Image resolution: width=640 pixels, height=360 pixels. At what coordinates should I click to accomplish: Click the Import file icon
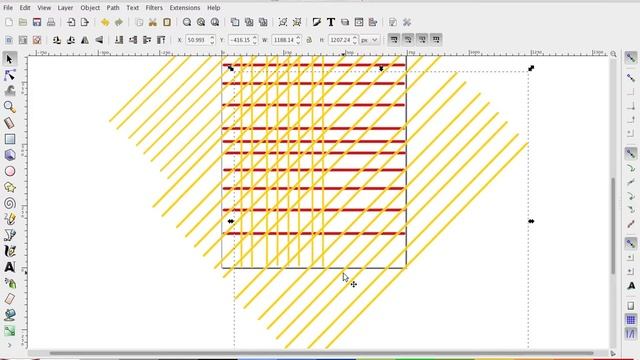pos(71,22)
